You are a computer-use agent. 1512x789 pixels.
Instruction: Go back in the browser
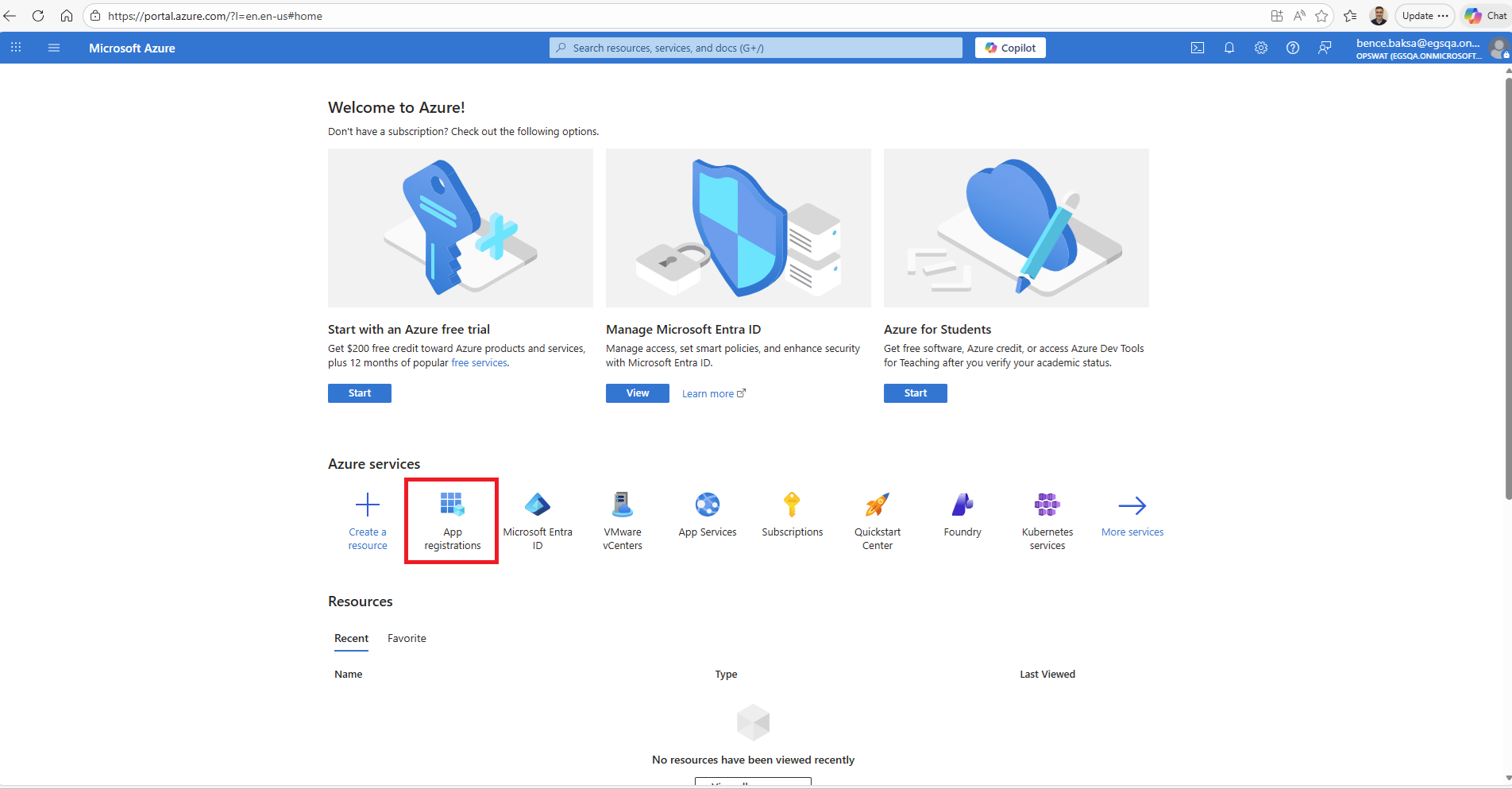10,16
